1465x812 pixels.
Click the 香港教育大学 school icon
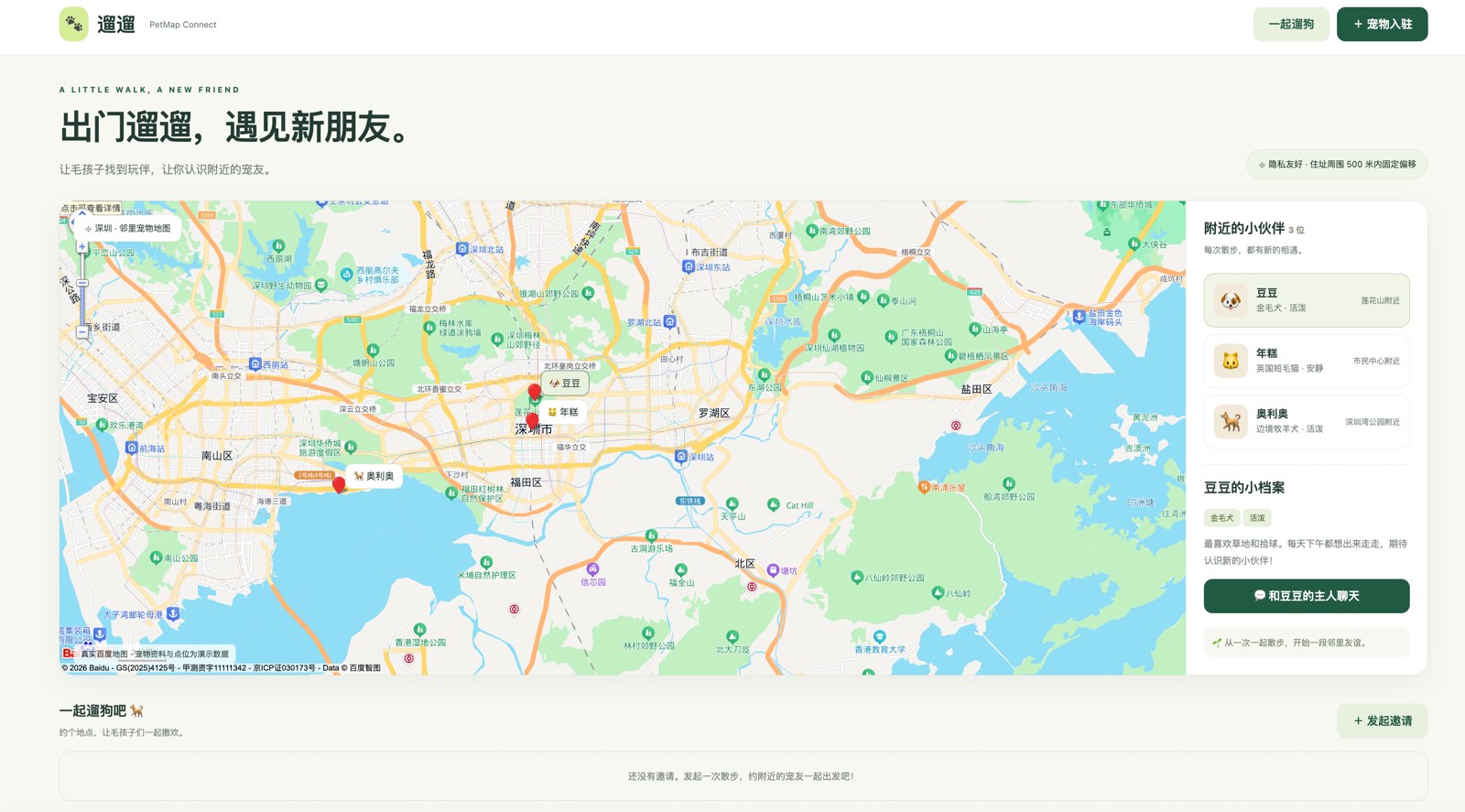880,636
